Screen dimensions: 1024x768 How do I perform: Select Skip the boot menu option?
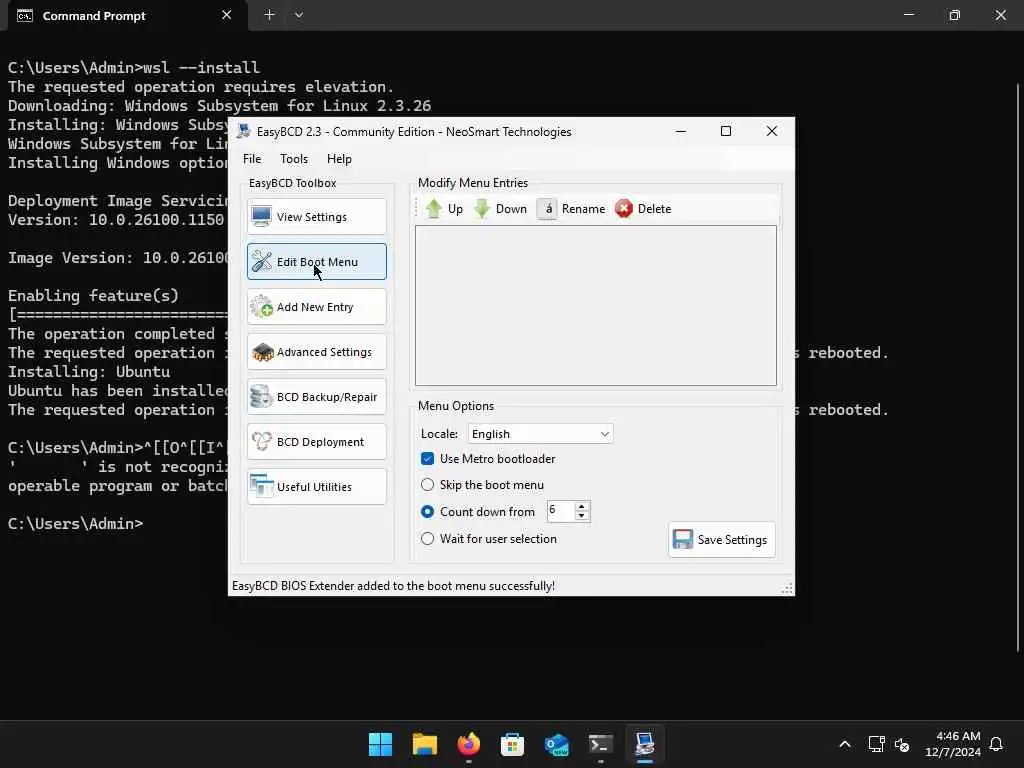click(x=428, y=485)
